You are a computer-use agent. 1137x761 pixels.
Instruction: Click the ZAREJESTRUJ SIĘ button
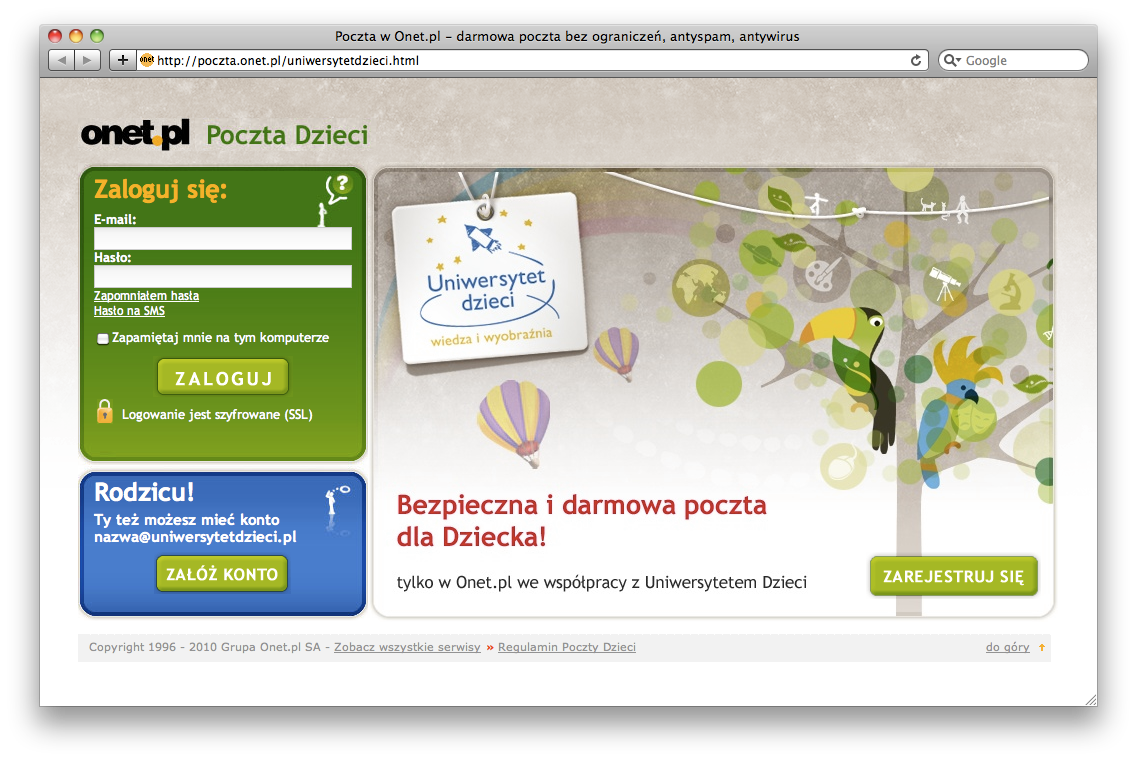pos(954,576)
